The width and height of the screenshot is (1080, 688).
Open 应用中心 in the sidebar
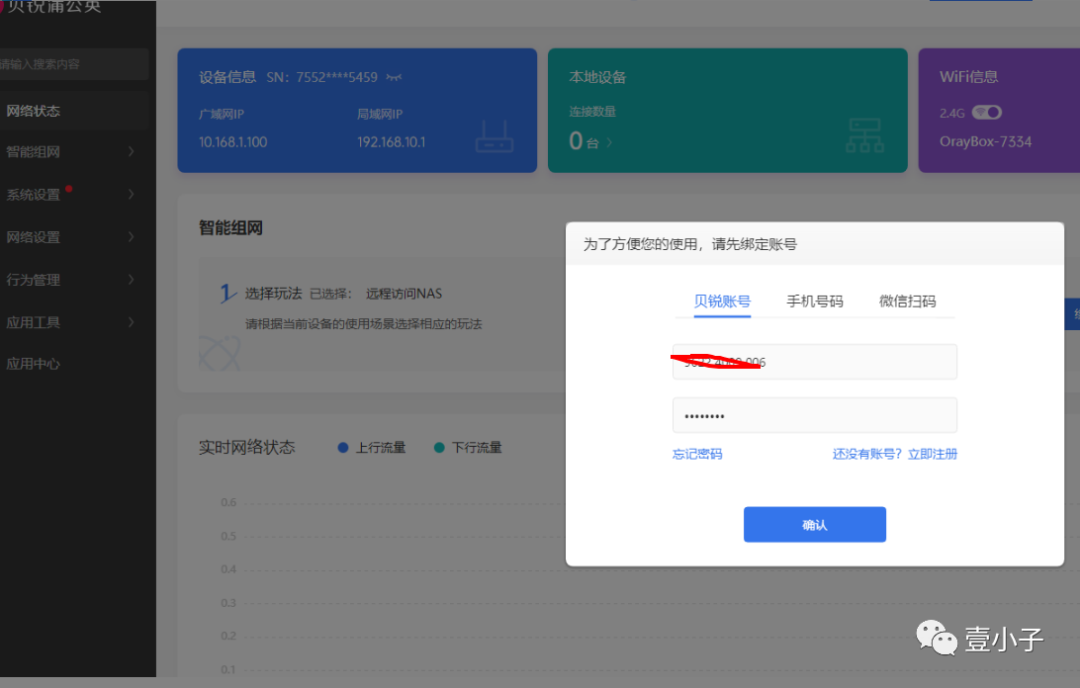coord(74,364)
